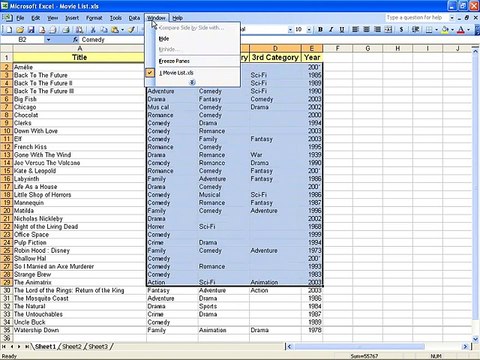Click the Increase Indent icon

click(415, 30)
